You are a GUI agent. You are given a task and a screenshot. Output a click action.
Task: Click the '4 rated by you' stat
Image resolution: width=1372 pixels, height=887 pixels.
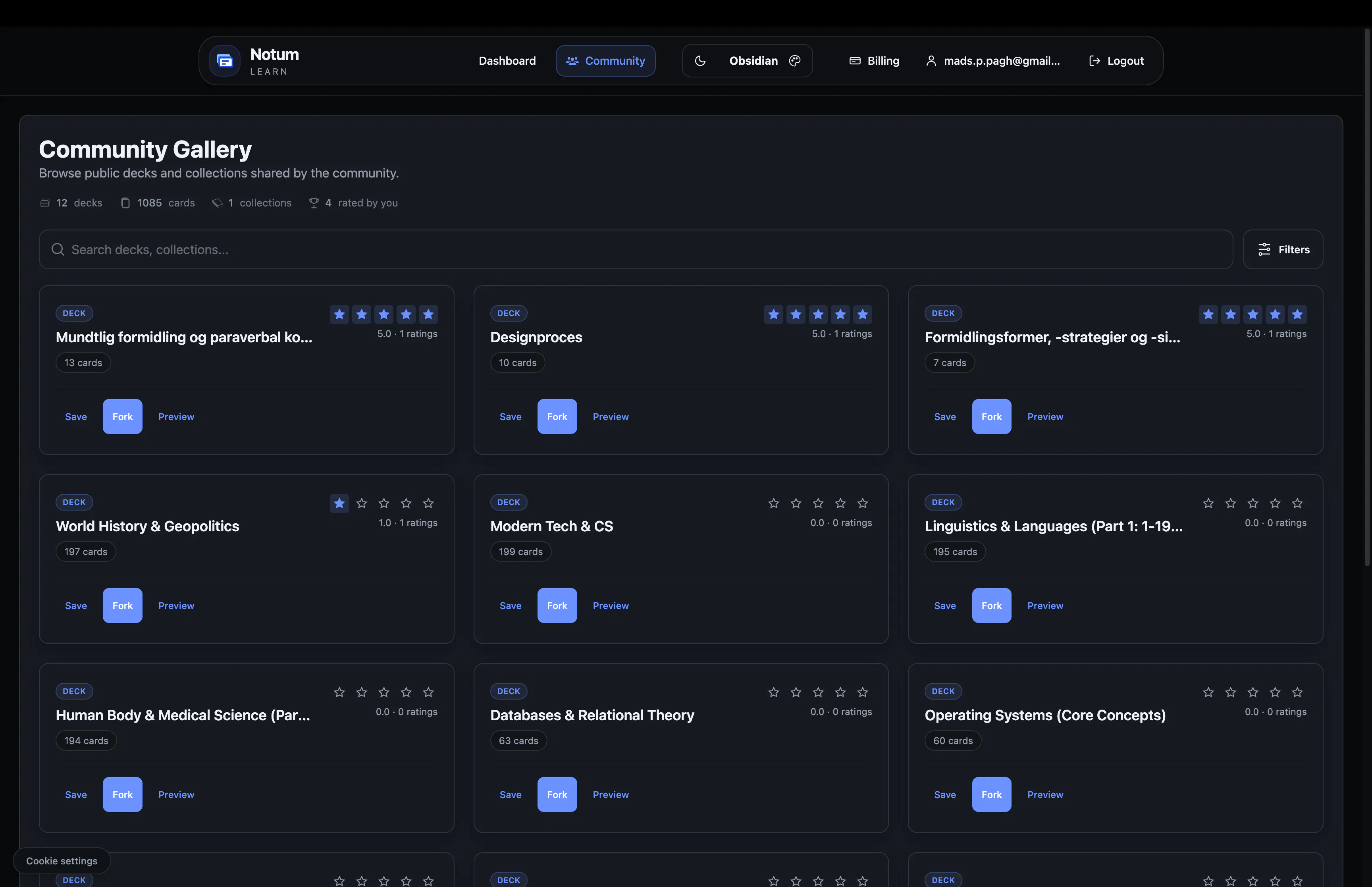click(x=353, y=203)
